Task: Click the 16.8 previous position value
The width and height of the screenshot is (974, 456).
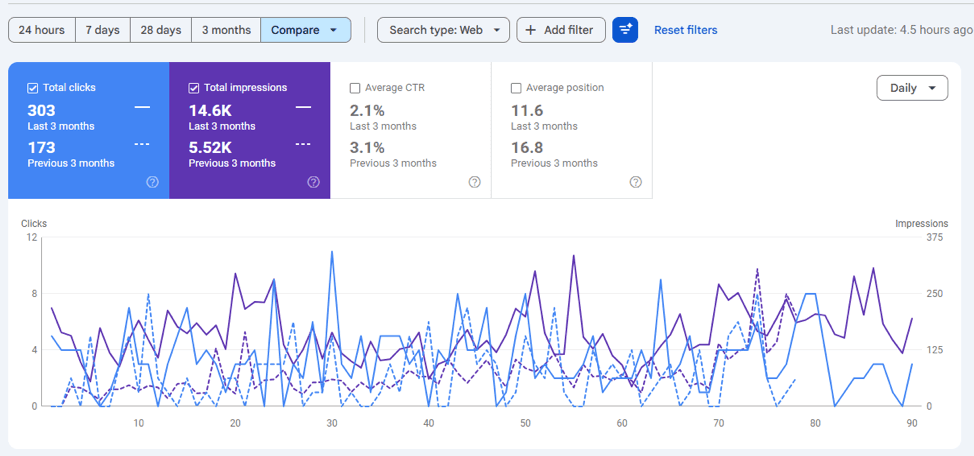Action: pos(527,148)
